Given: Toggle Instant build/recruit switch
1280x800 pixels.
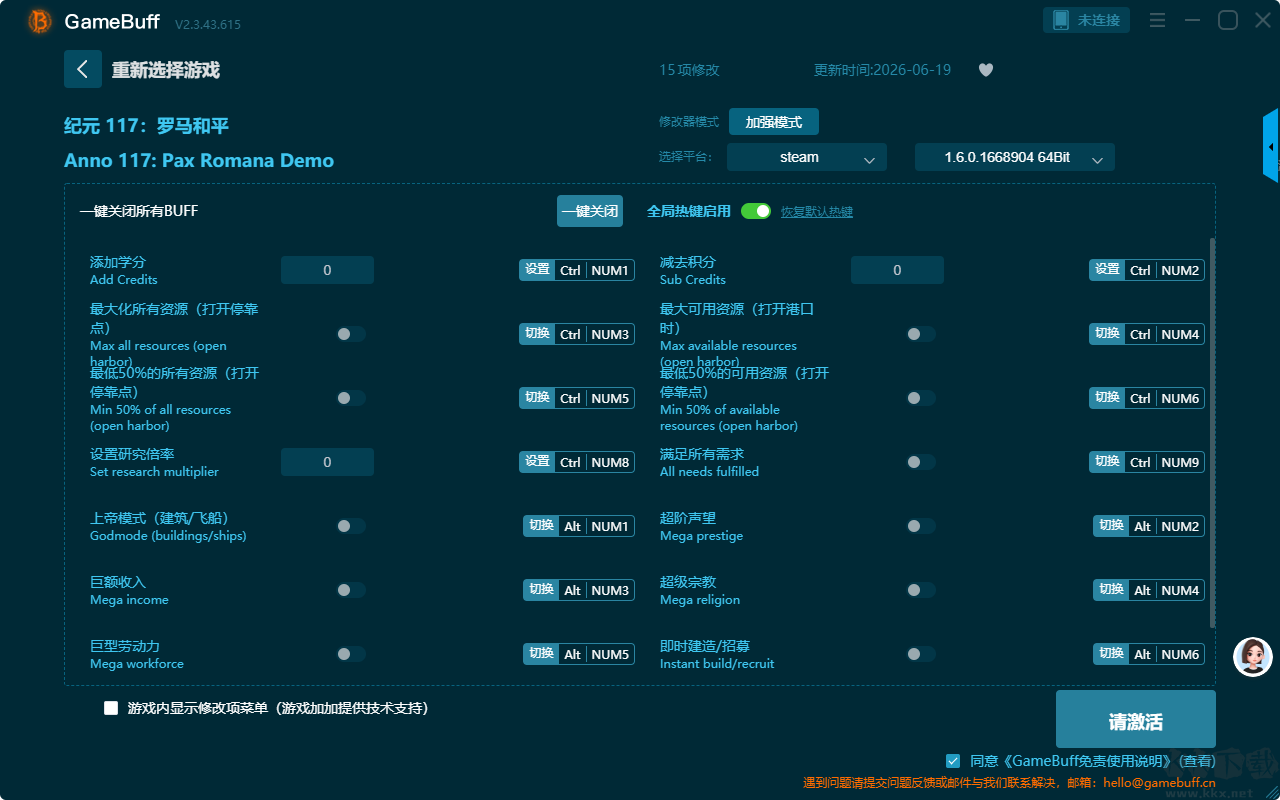Looking at the screenshot, I should [921, 654].
